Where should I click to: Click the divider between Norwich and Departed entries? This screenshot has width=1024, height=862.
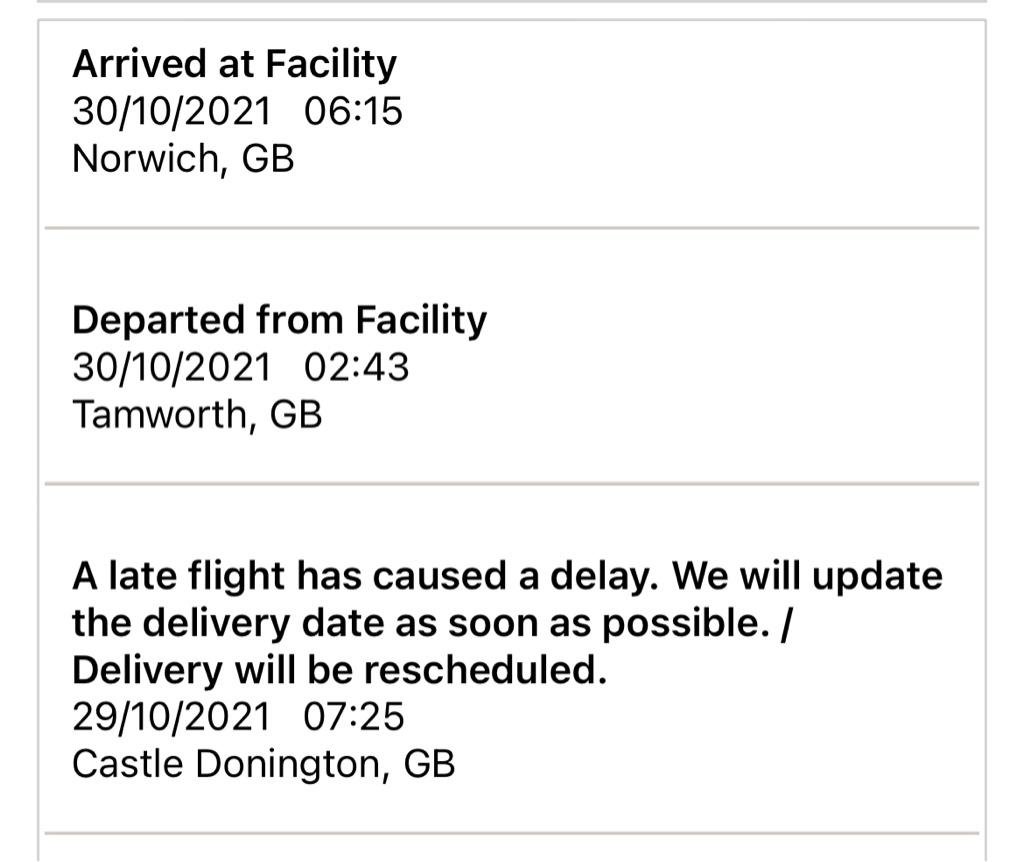[x=511, y=228]
